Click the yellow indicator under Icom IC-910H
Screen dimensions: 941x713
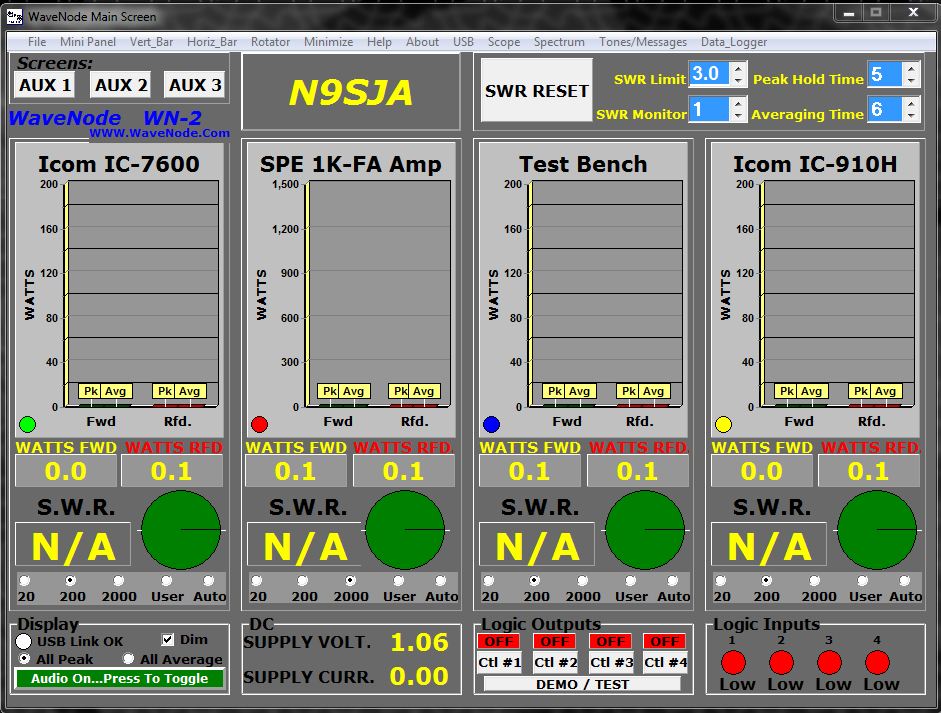[723, 424]
